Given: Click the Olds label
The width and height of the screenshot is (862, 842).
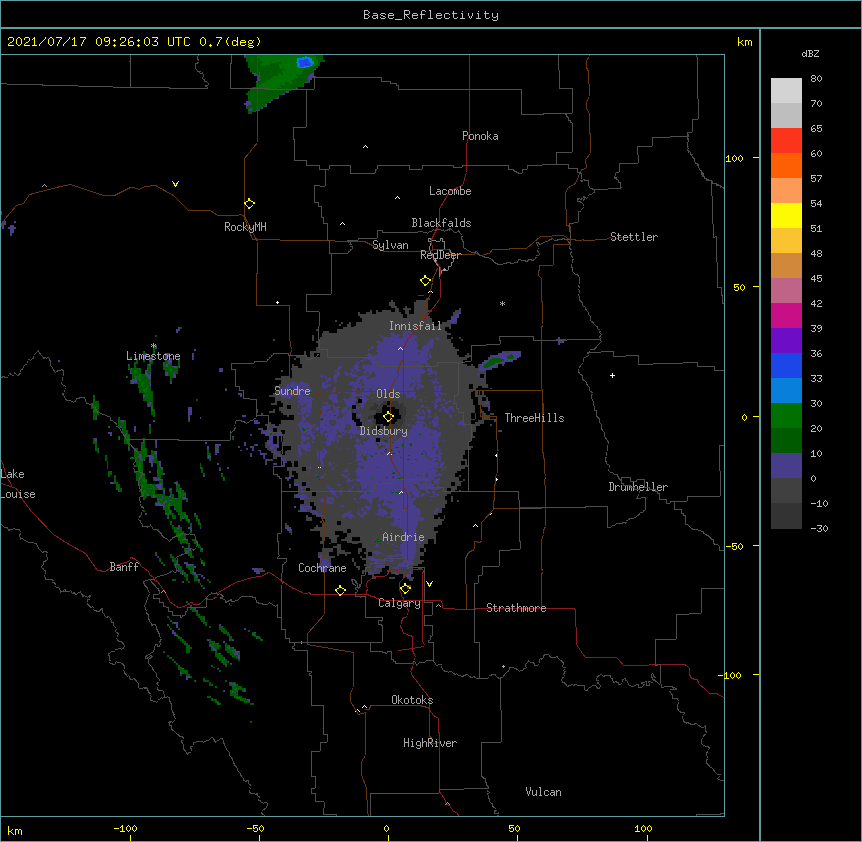Looking at the screenshot, I should (x=388, y=394).
